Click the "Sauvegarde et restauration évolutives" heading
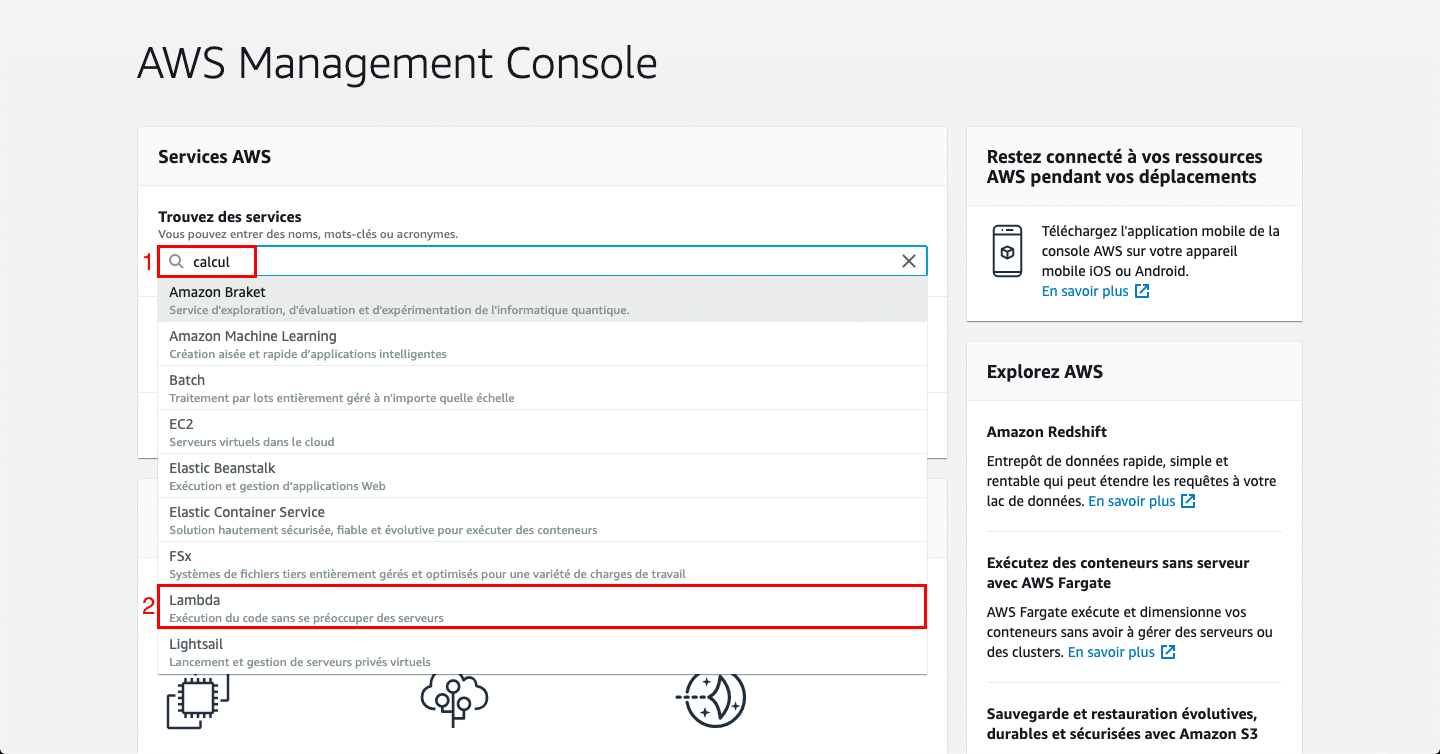This screenshot has height=754, width=1440. click(x=1122, y=724)
